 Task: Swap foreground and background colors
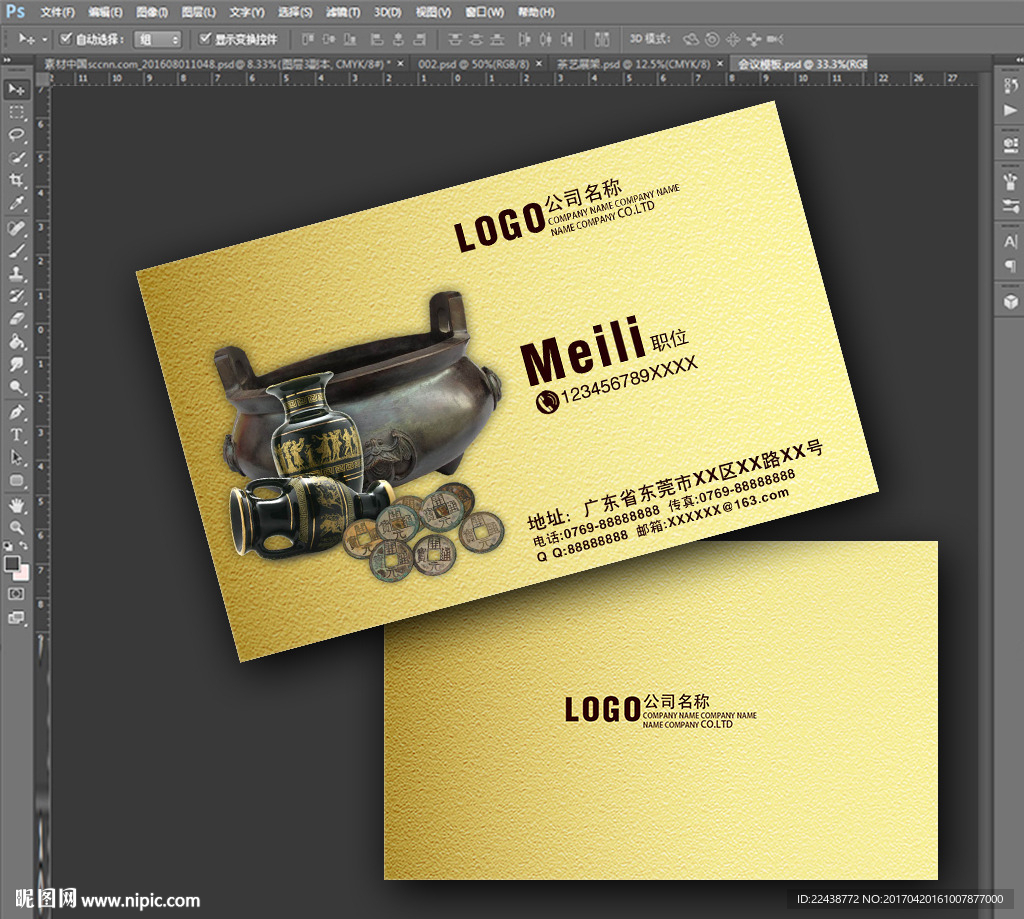[24, 546]
